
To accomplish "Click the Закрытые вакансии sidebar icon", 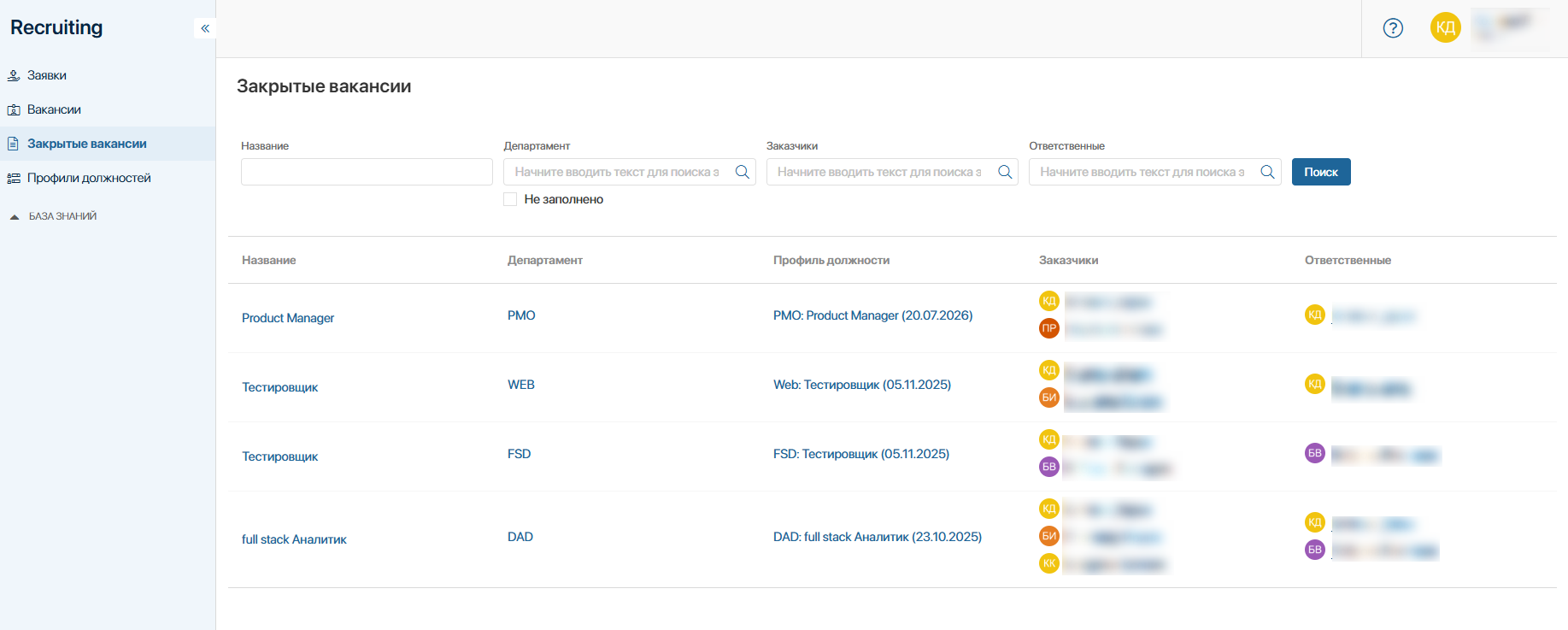I will [14, 144].
